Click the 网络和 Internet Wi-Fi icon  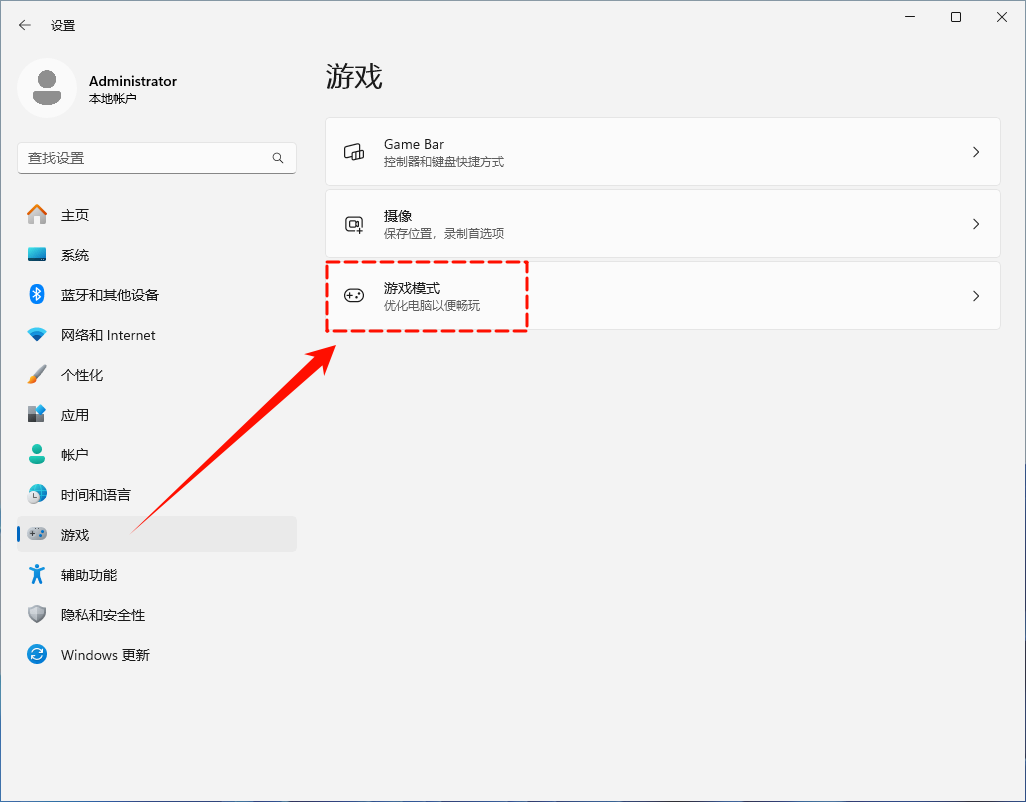coord(35,334)
